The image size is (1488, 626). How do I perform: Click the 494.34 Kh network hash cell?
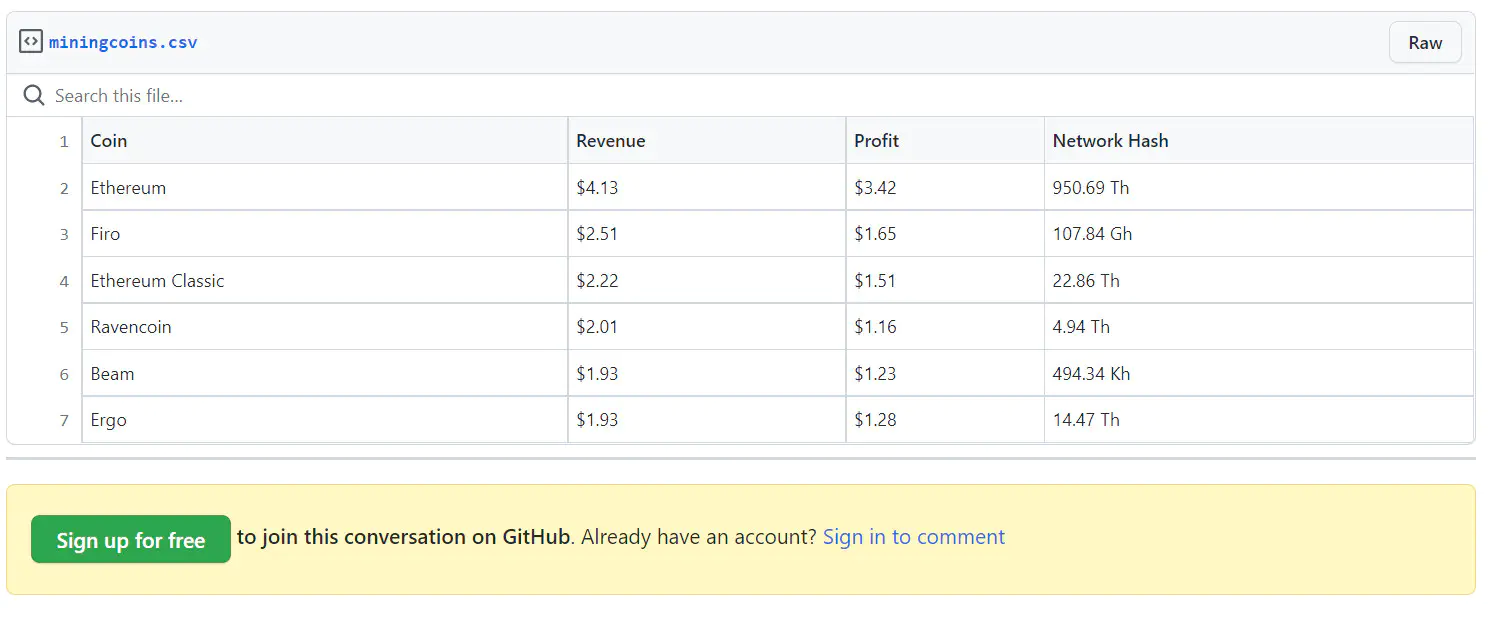click(1259, 374)
